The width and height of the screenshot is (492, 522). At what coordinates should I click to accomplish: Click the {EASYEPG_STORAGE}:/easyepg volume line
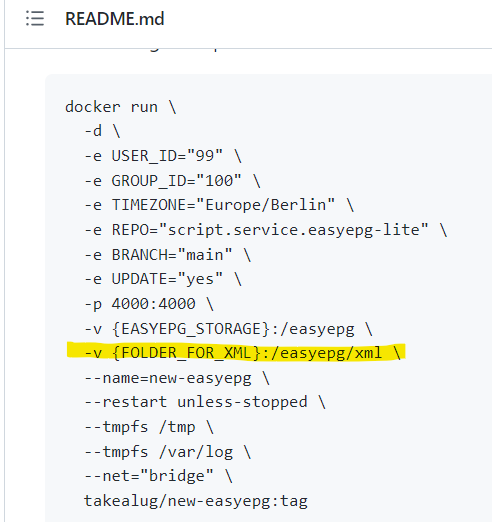point(228,329)
